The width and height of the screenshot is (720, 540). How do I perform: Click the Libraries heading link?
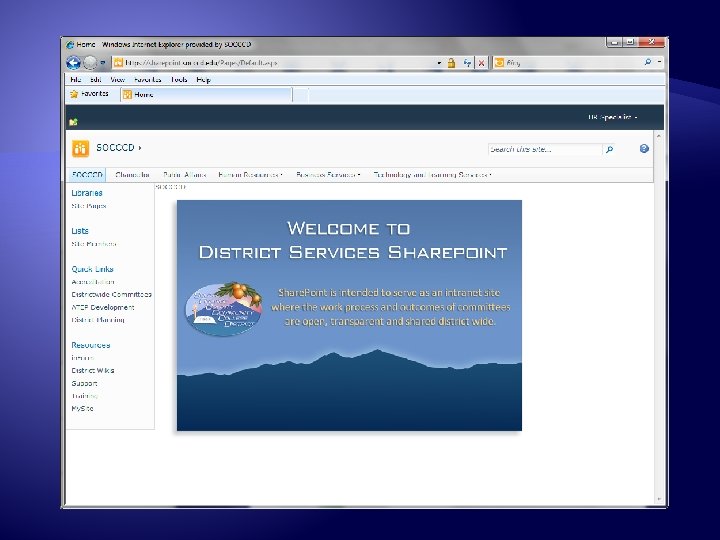point(87,193)
